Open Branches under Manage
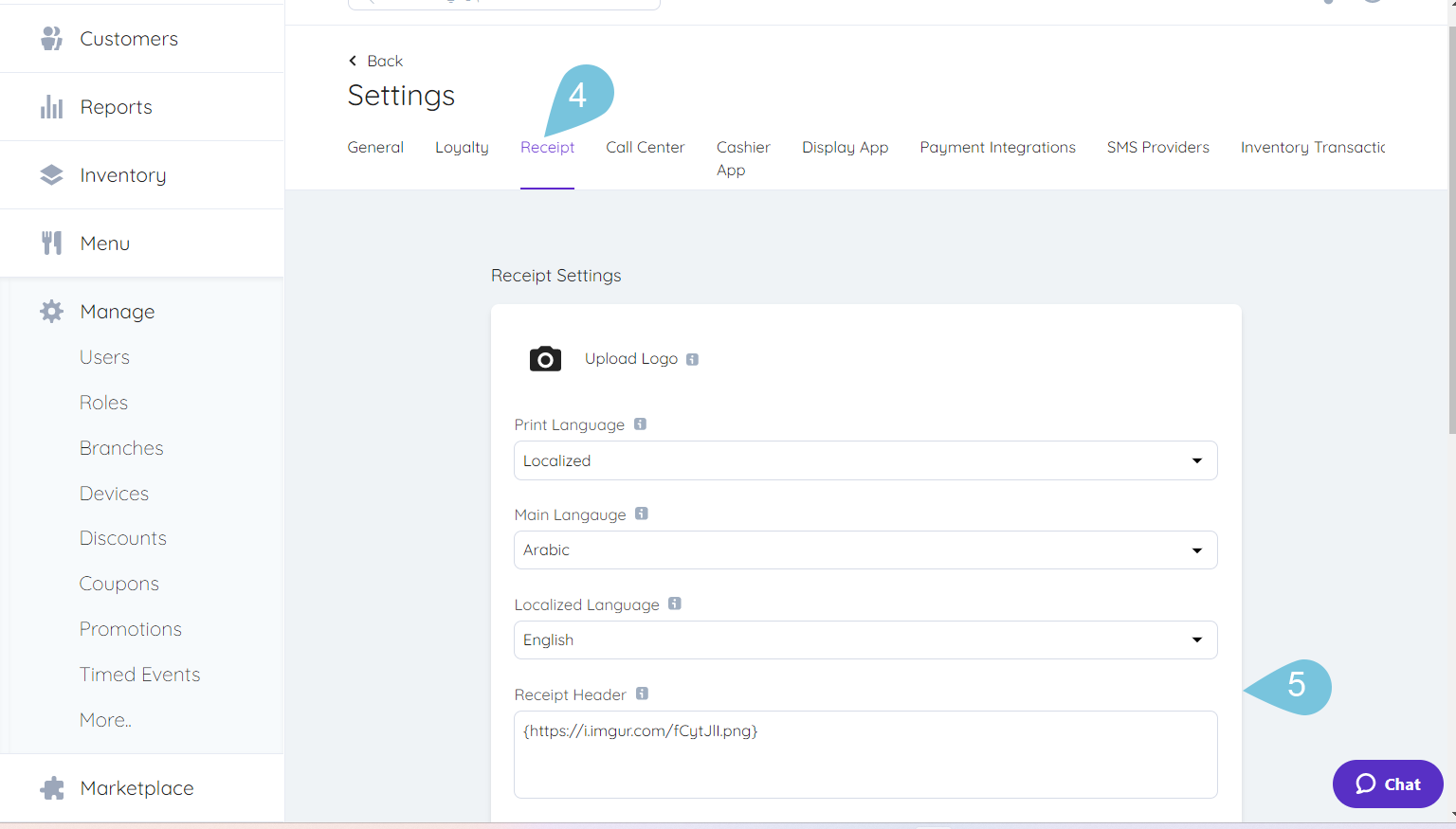Viewport: 1456px width, 829px height. [121, 448]
